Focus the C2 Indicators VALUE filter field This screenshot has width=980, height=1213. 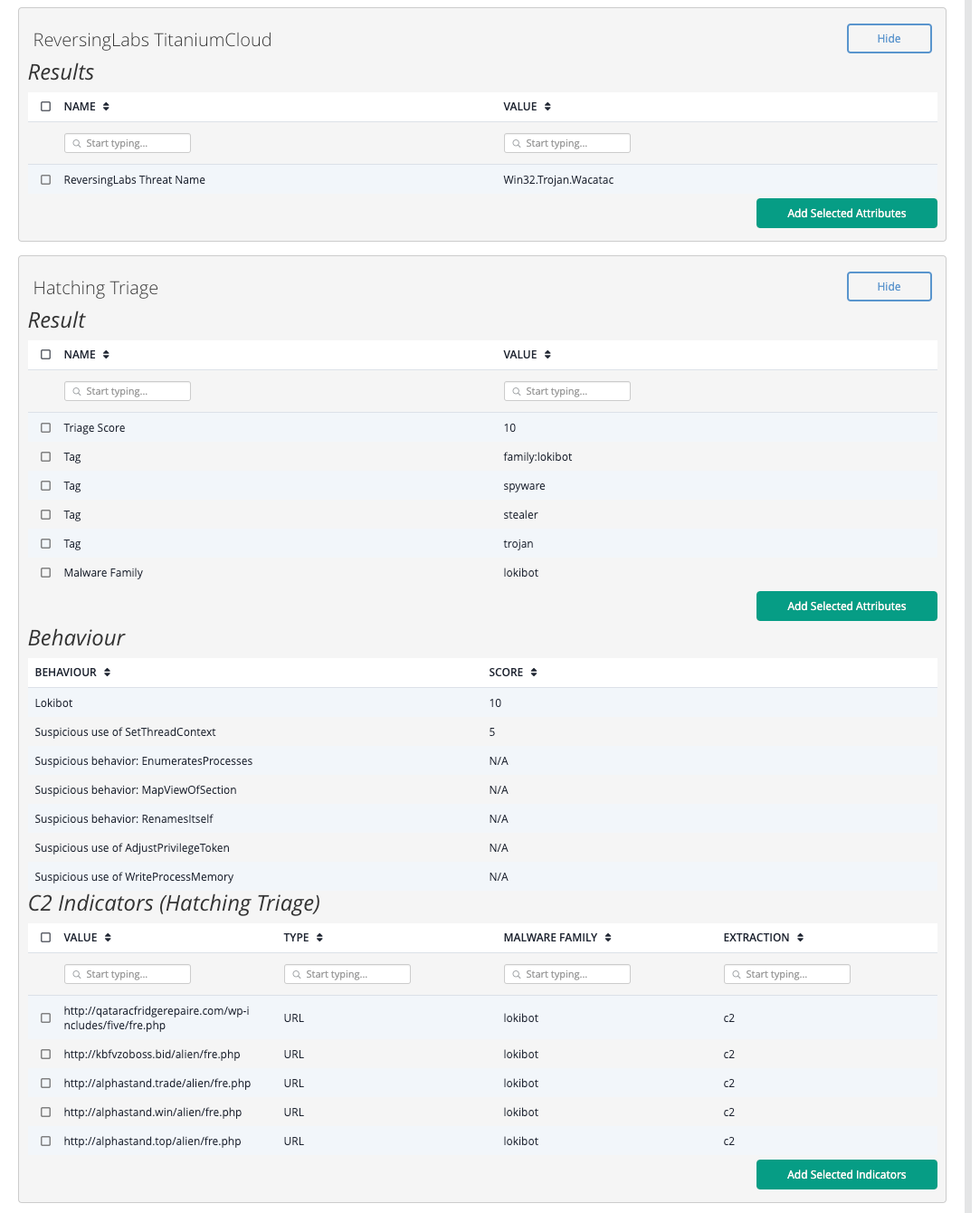(128, 974)
